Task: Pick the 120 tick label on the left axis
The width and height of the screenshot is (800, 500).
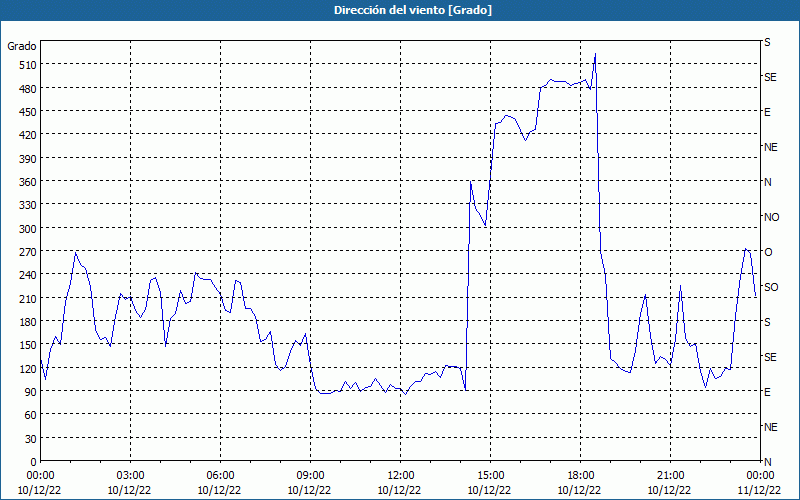Action: tap(28, 368)
